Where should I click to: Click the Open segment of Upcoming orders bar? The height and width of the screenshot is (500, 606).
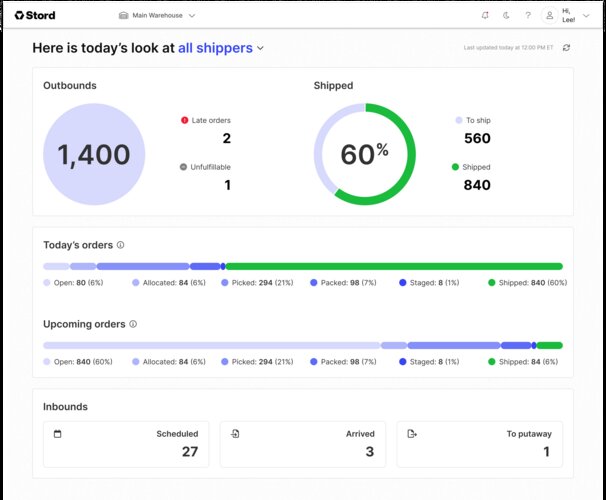[211, 346]
